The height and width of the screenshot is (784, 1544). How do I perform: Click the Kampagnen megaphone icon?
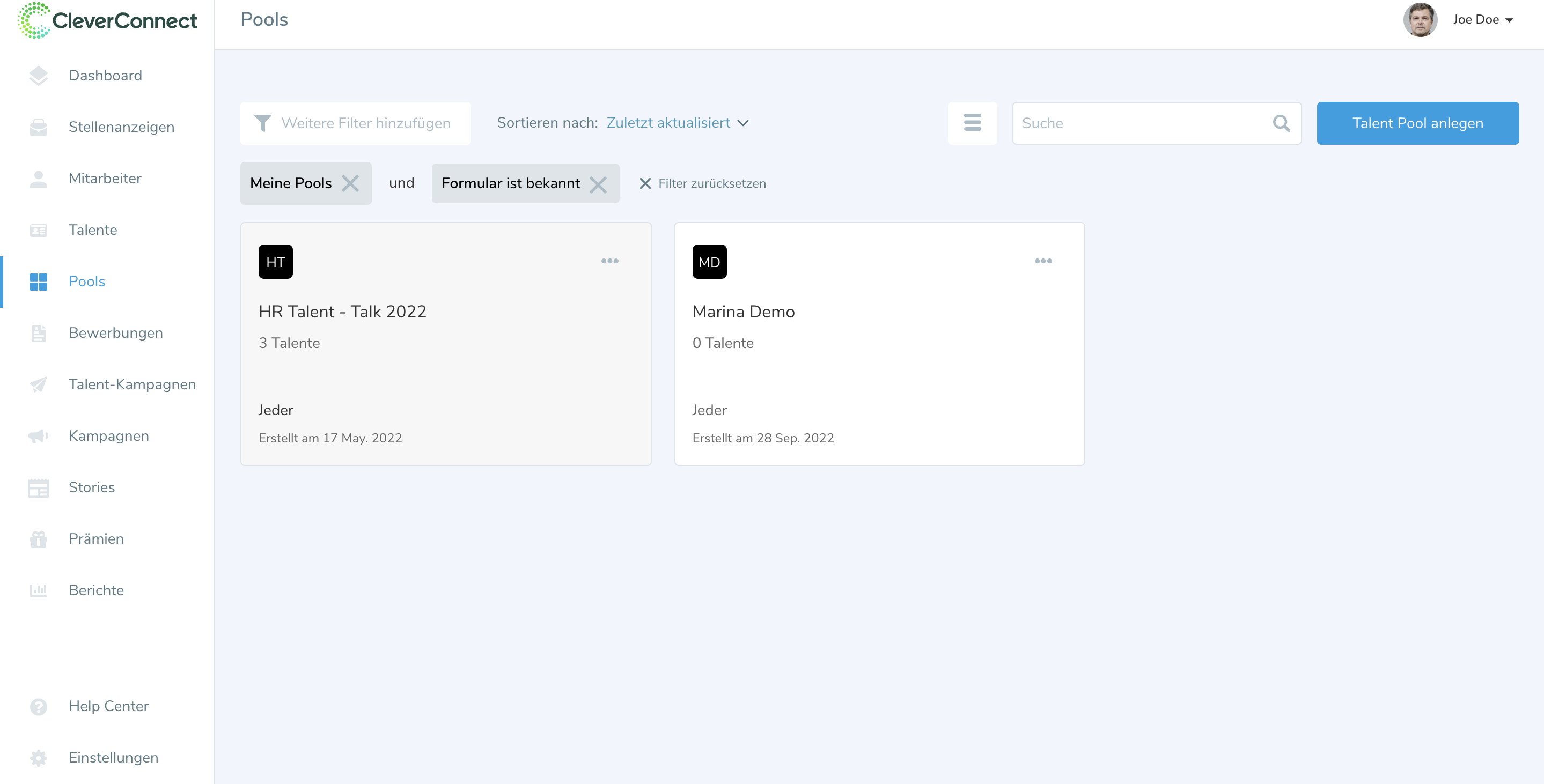[x=39, y=436]
